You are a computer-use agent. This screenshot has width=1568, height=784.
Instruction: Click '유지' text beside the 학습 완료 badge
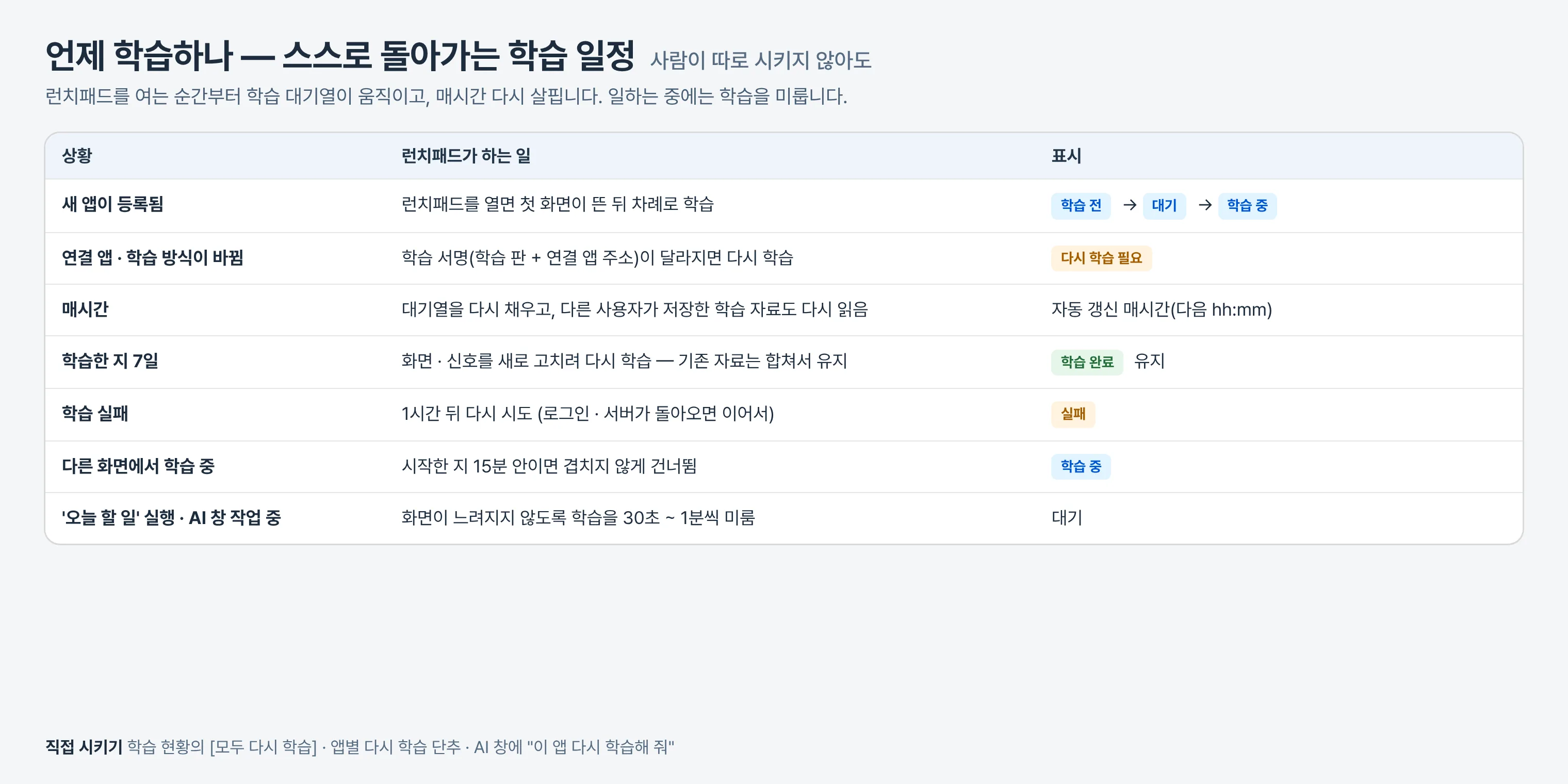[x=1149, y=362]
